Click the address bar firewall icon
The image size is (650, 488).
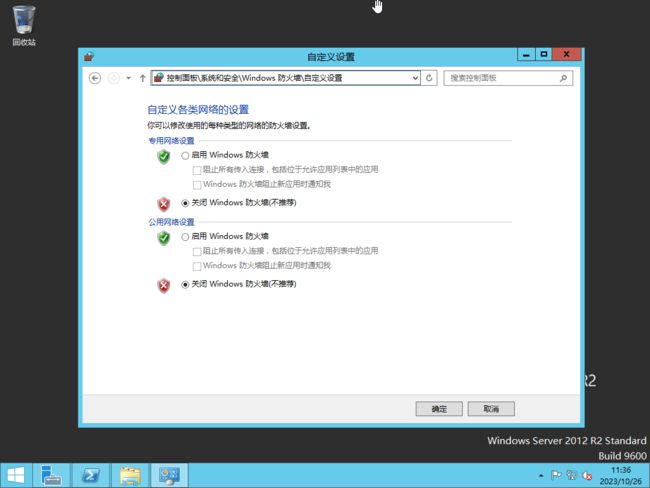pos(159,78)
